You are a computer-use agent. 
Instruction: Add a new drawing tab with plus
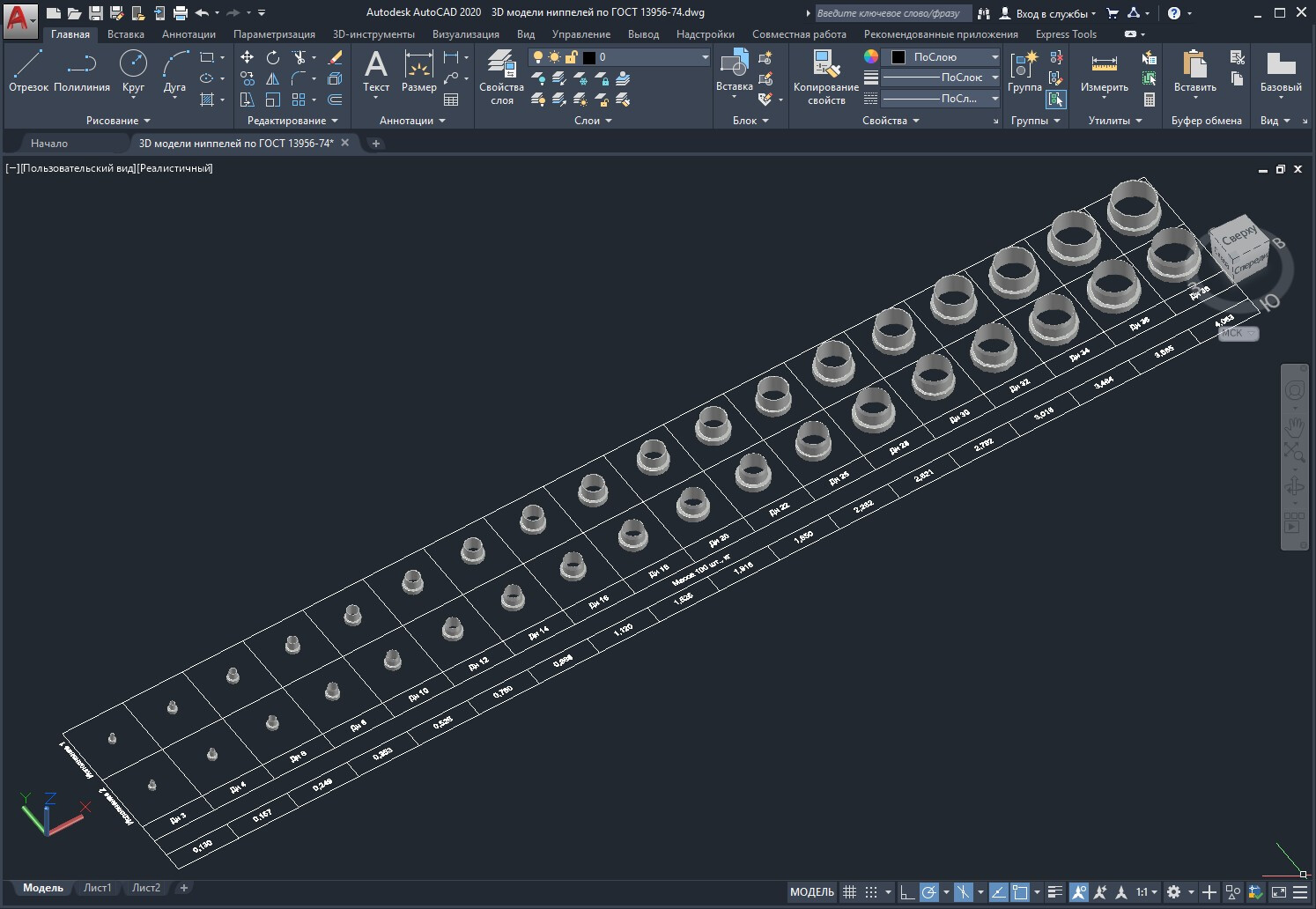click(376, 144)
